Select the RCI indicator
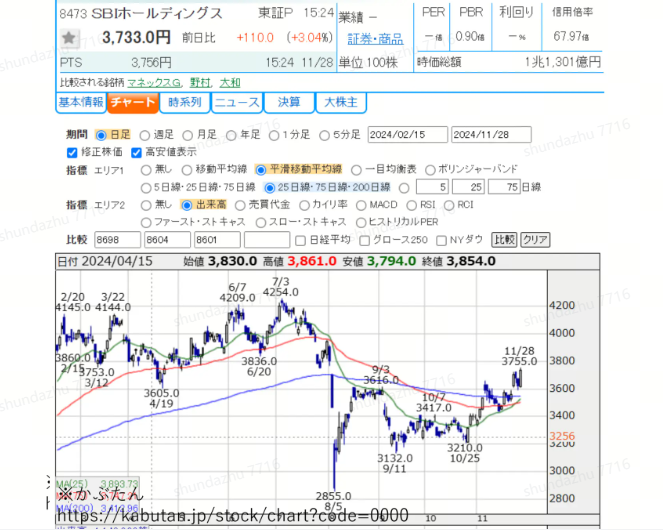 click(449, 206)
